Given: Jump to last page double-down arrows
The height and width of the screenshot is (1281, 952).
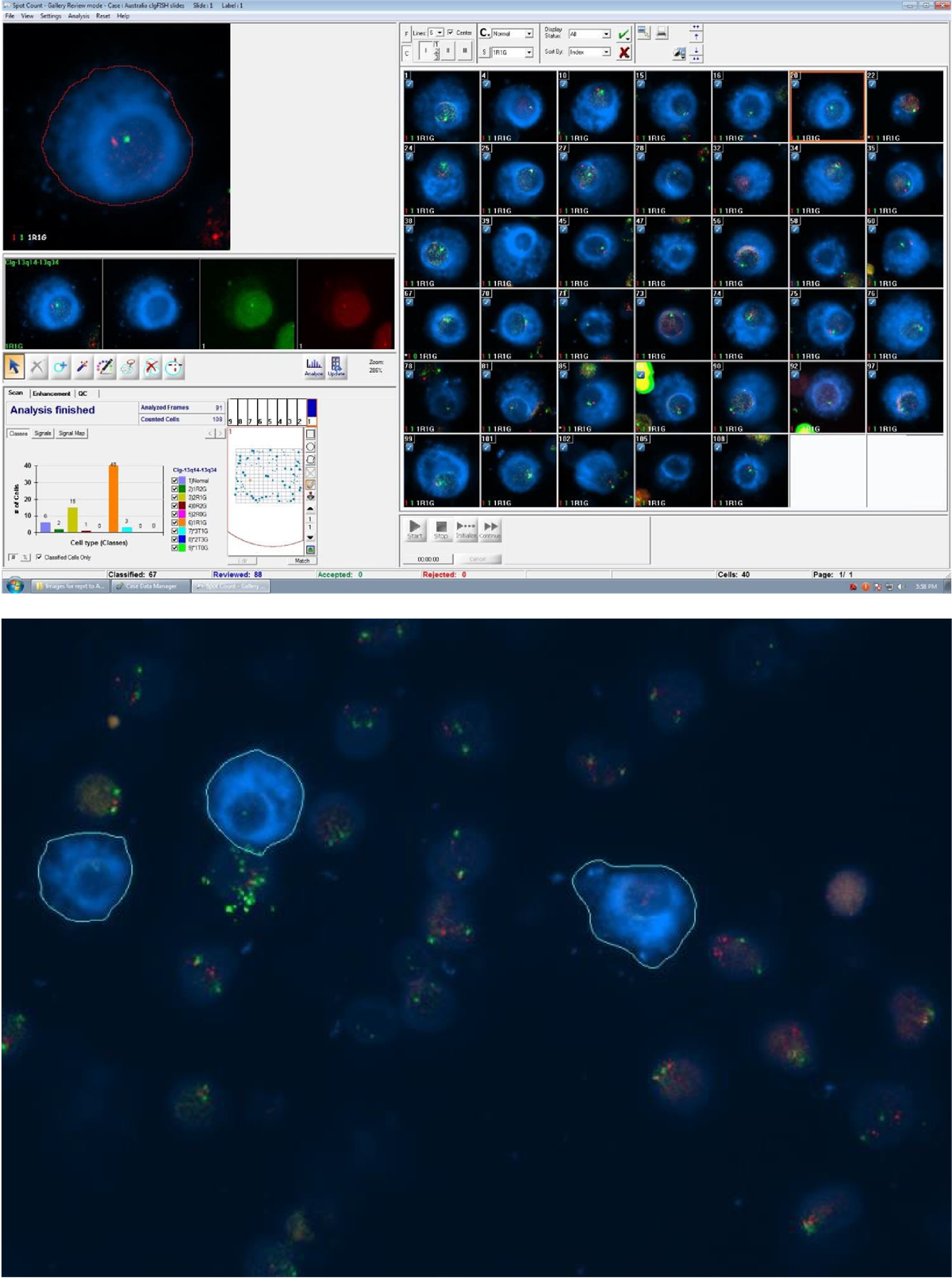Looking at the screenshot, I should pos(696,58).
